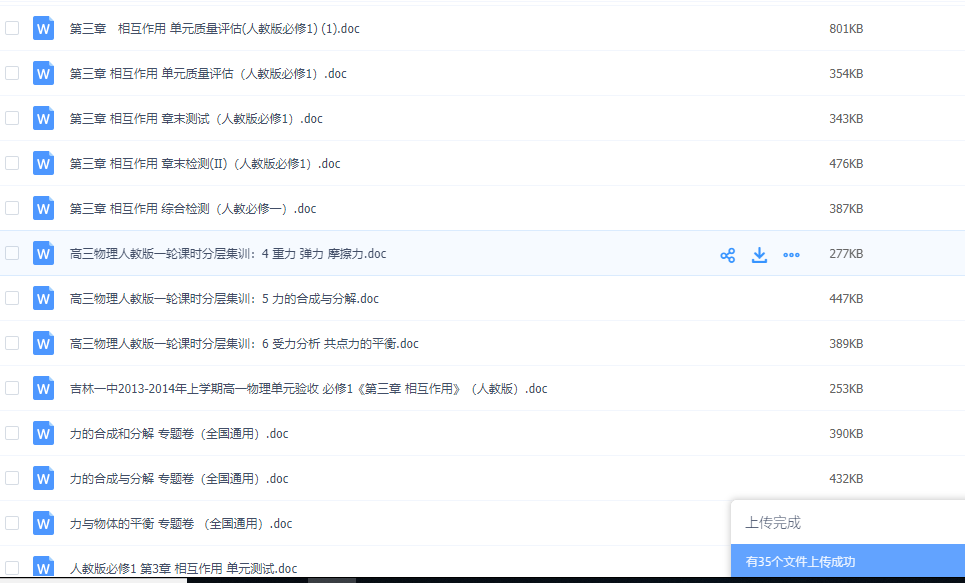The height and width of the screenshot is (583, 965).
Task: Check 力的合成与分解 专题卷 checkbox
Action: pos(12,477)
